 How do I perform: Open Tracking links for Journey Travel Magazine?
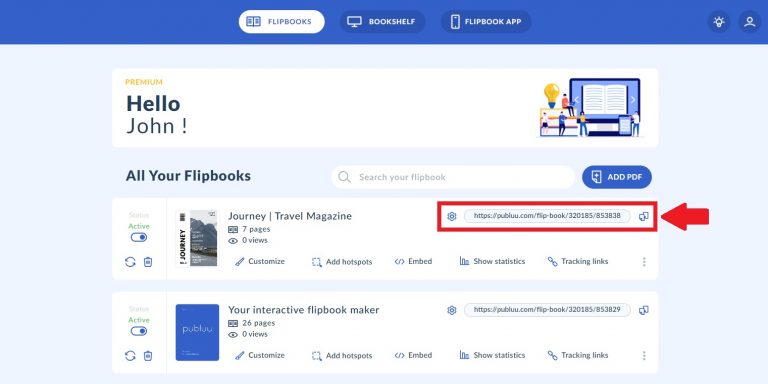(x=578, y=262)
